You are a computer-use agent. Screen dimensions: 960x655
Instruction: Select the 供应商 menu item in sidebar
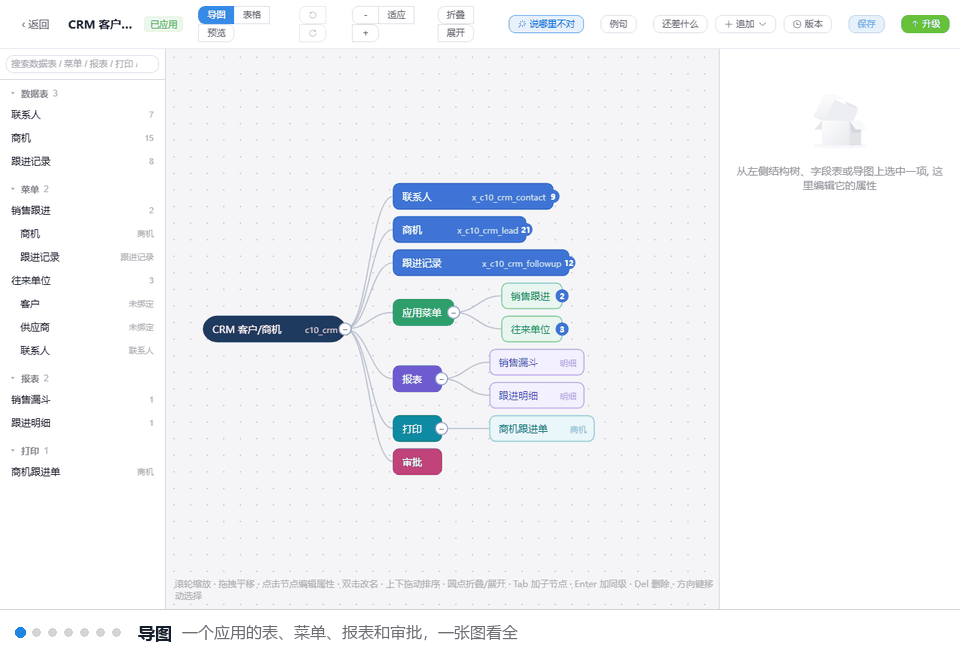(82, 327)
